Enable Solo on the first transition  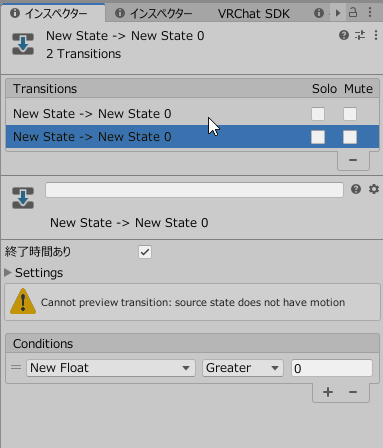tap(318, 114)
